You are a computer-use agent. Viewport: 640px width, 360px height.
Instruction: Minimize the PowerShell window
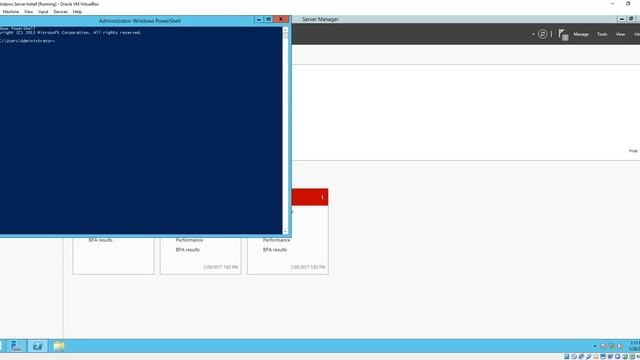click(x=259, y=20)
